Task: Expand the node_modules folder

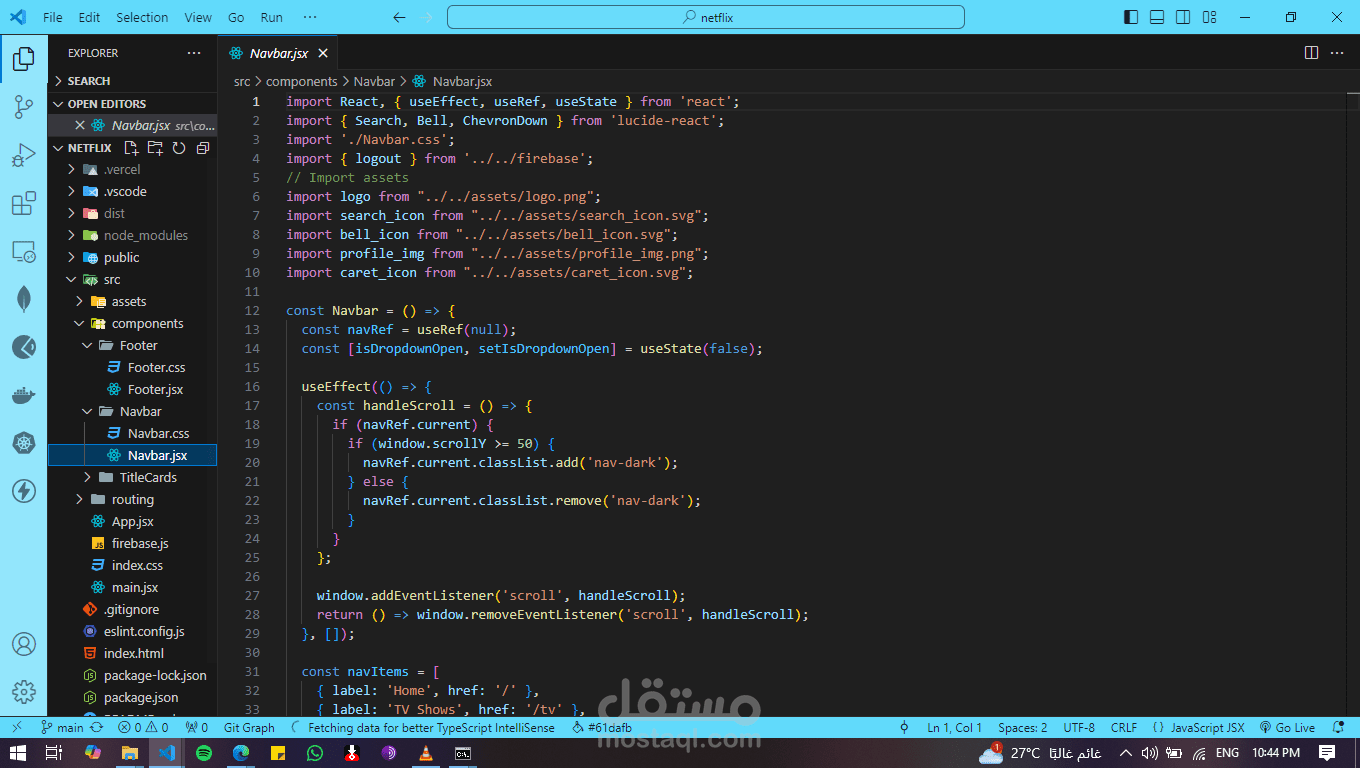Action: click(x=132, y=236)
